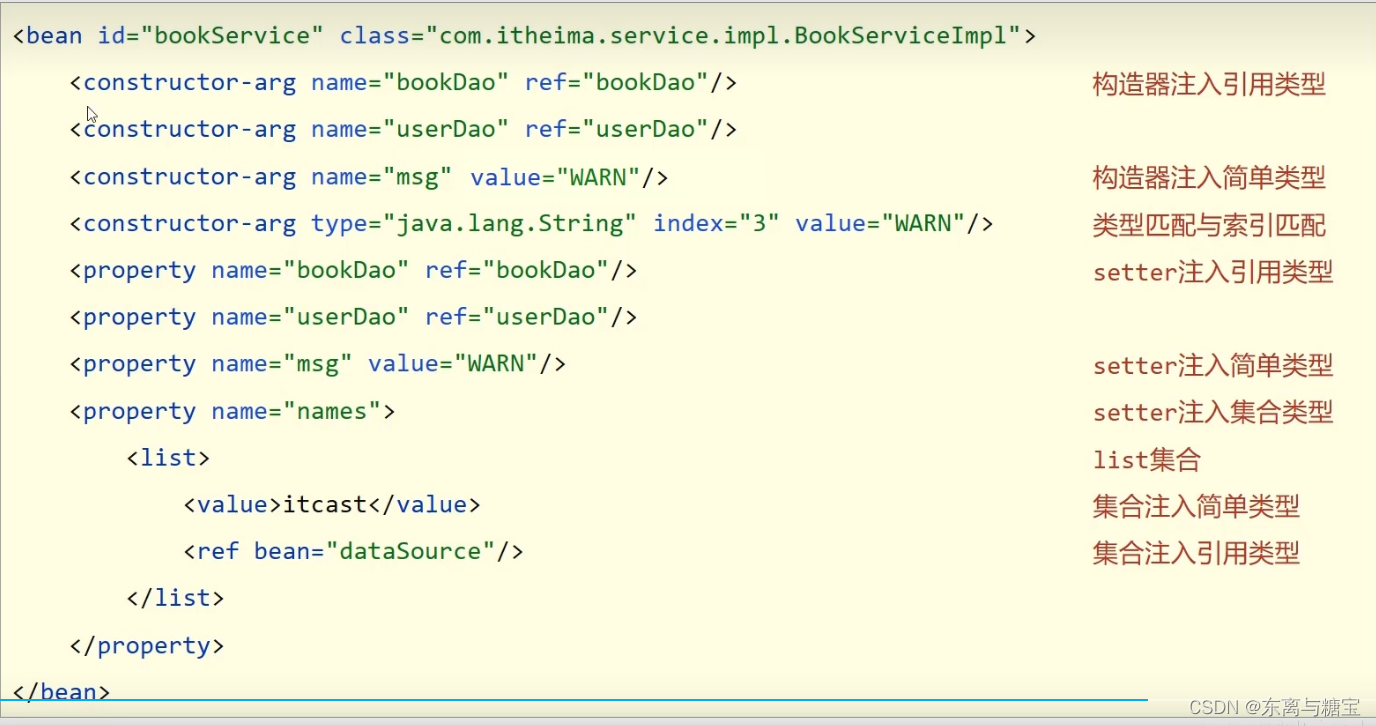Viewport: 1376px width, 726px height.
Task: Click the annotation setter注入引用类型
Action: [1213, 272]
